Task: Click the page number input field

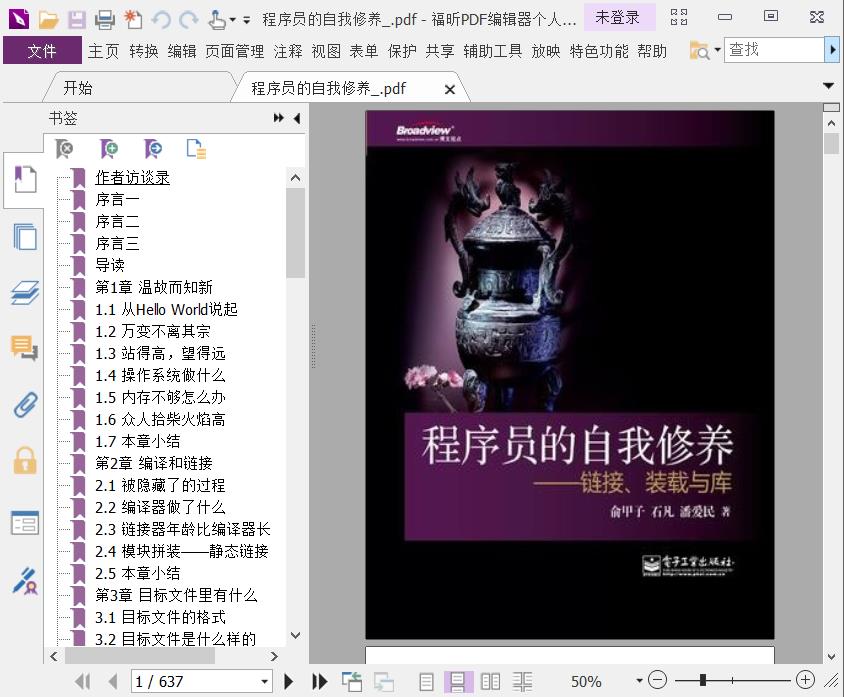Action: (x=195, y=682)
